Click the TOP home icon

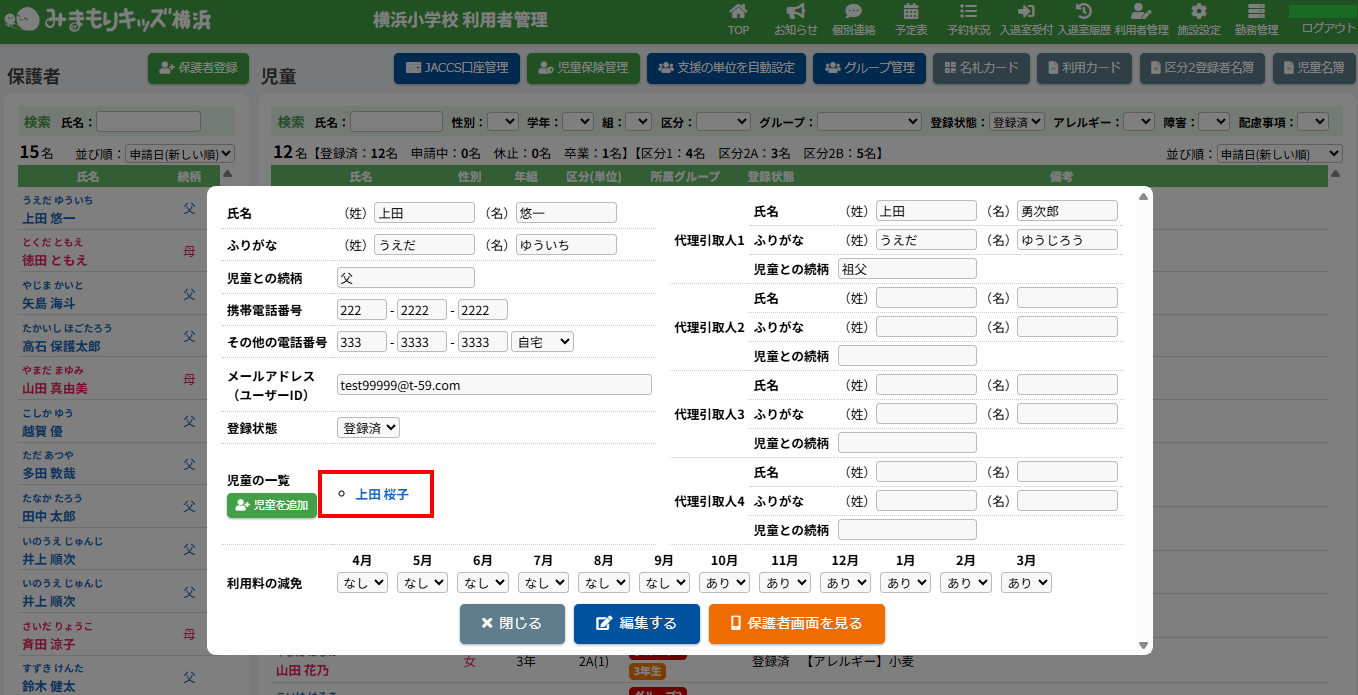pyautogui.click(x=738, y=12)
